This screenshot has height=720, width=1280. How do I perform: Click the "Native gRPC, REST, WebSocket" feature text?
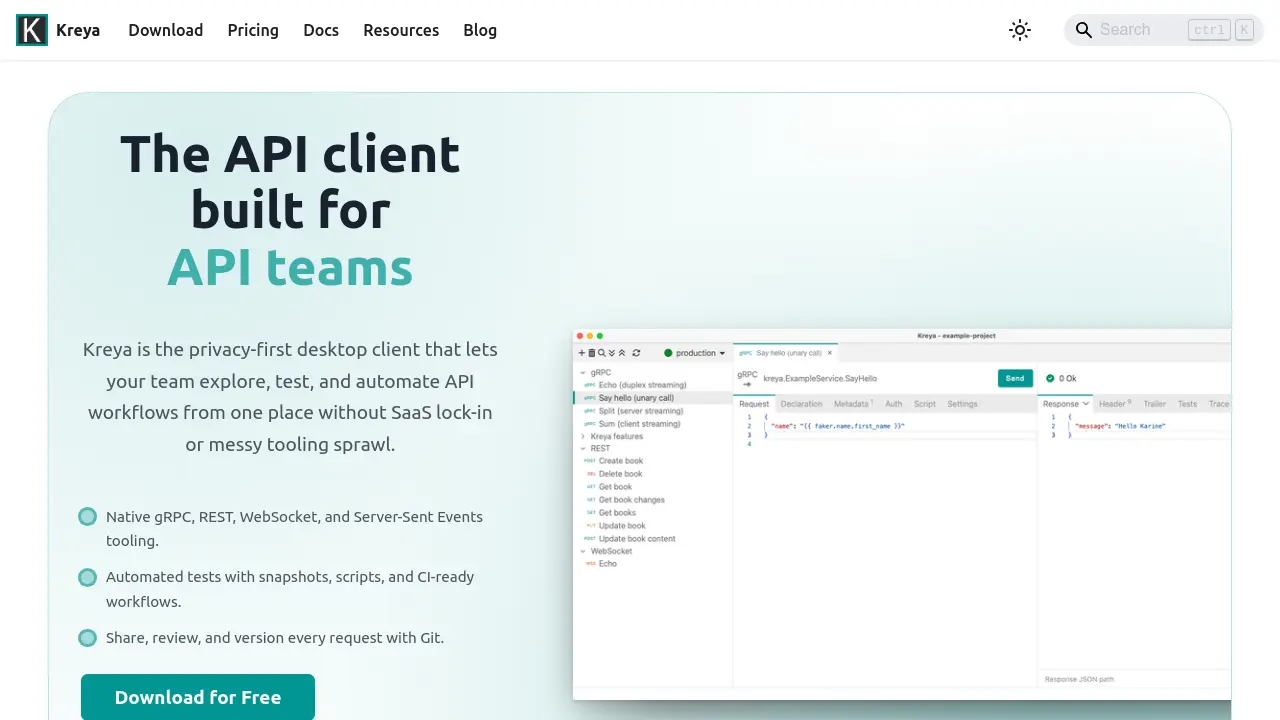[x=294, y=529]
